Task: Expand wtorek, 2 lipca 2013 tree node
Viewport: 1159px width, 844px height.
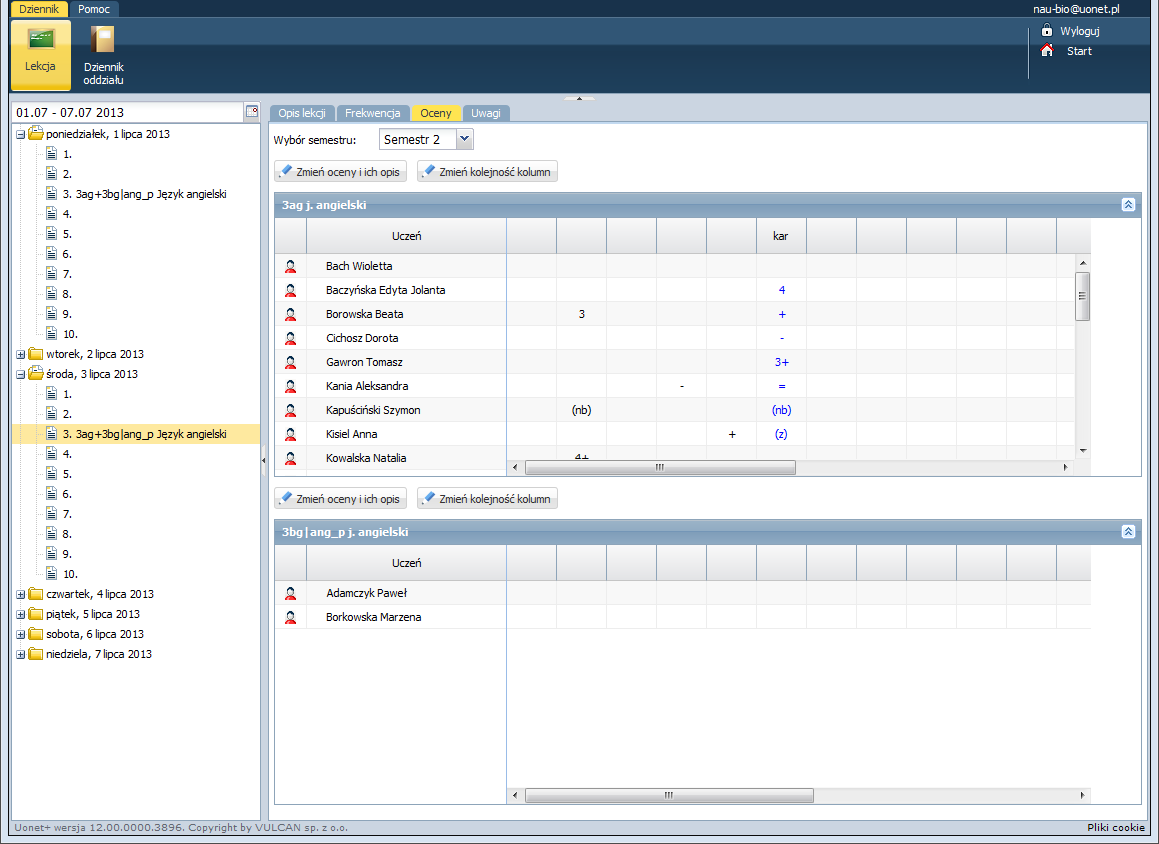Action: tap(21, 354)
